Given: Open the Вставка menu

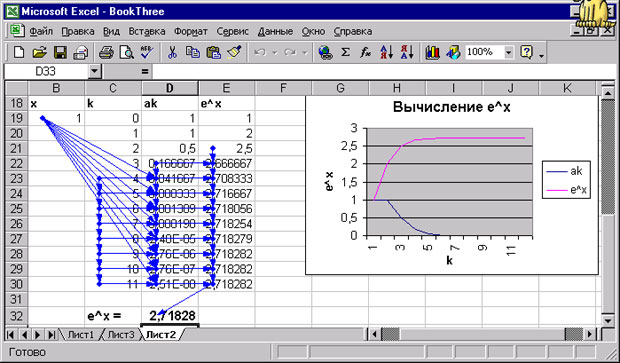Looking at the screenshot, I should [x=147, y=31].
